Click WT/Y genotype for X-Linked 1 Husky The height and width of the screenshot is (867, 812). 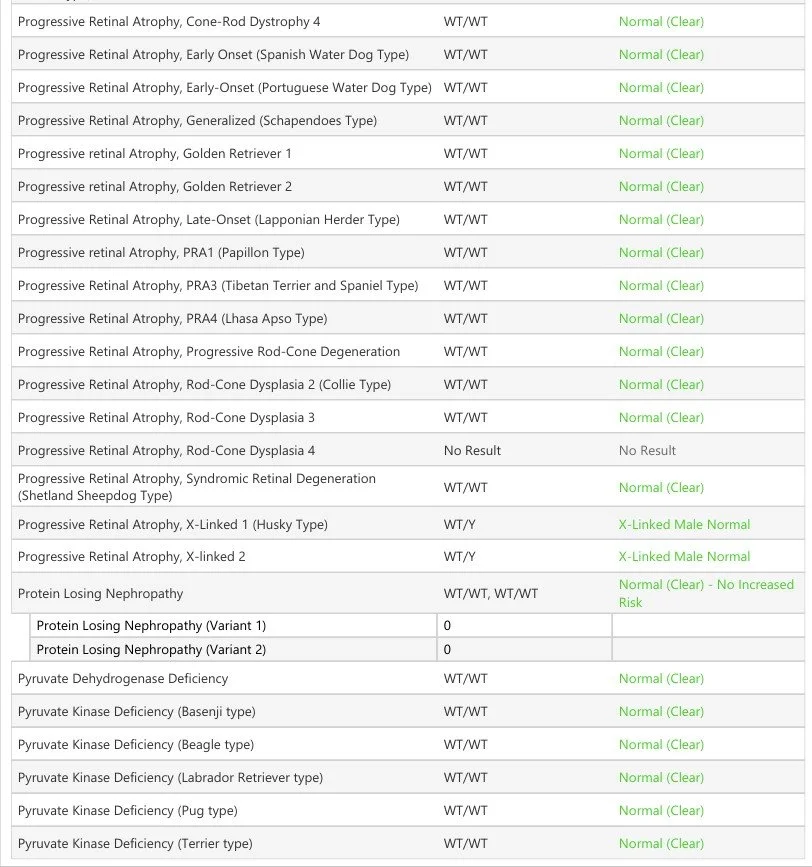pos(459,524)
